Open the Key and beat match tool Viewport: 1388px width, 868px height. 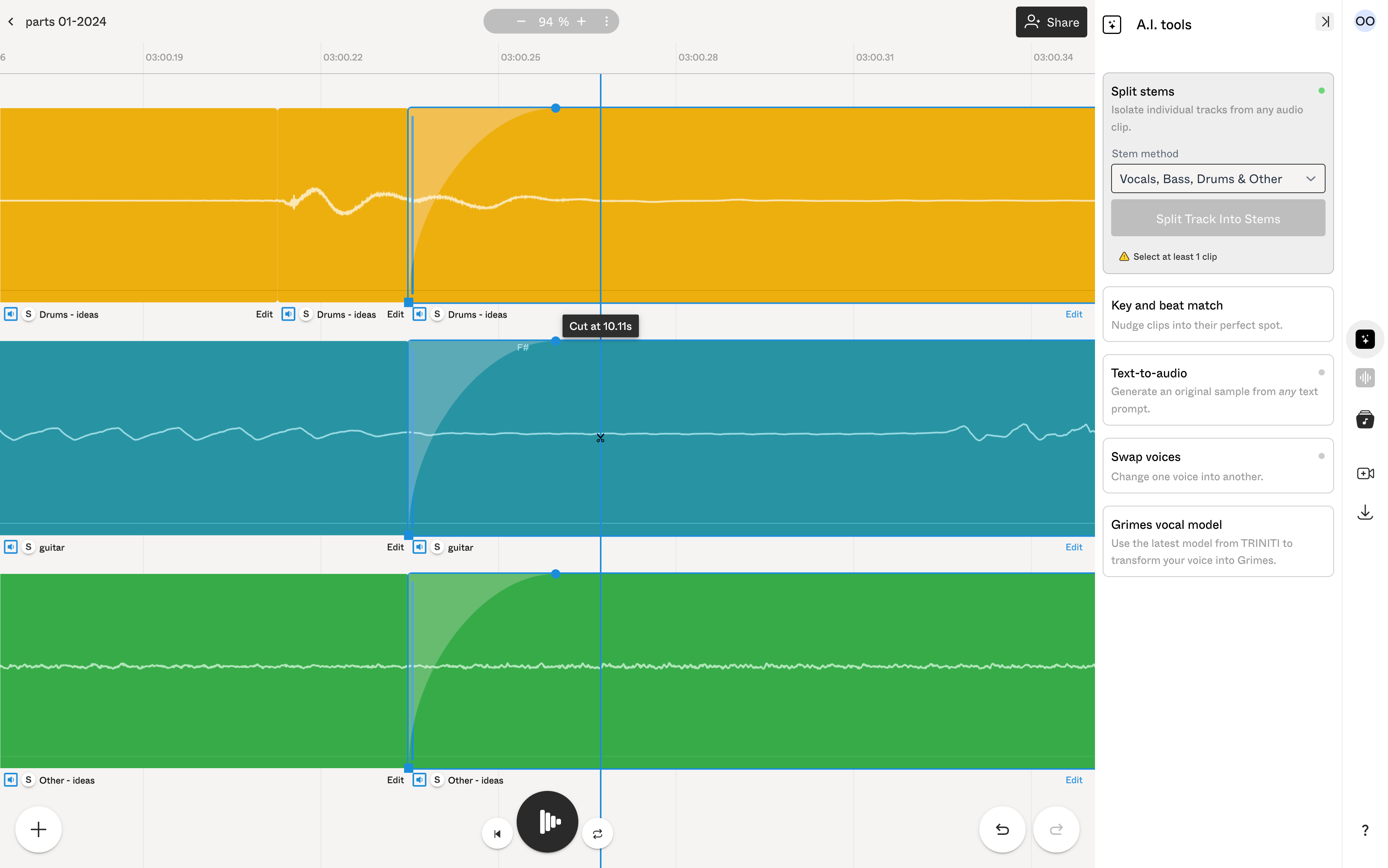[1218, 314]
